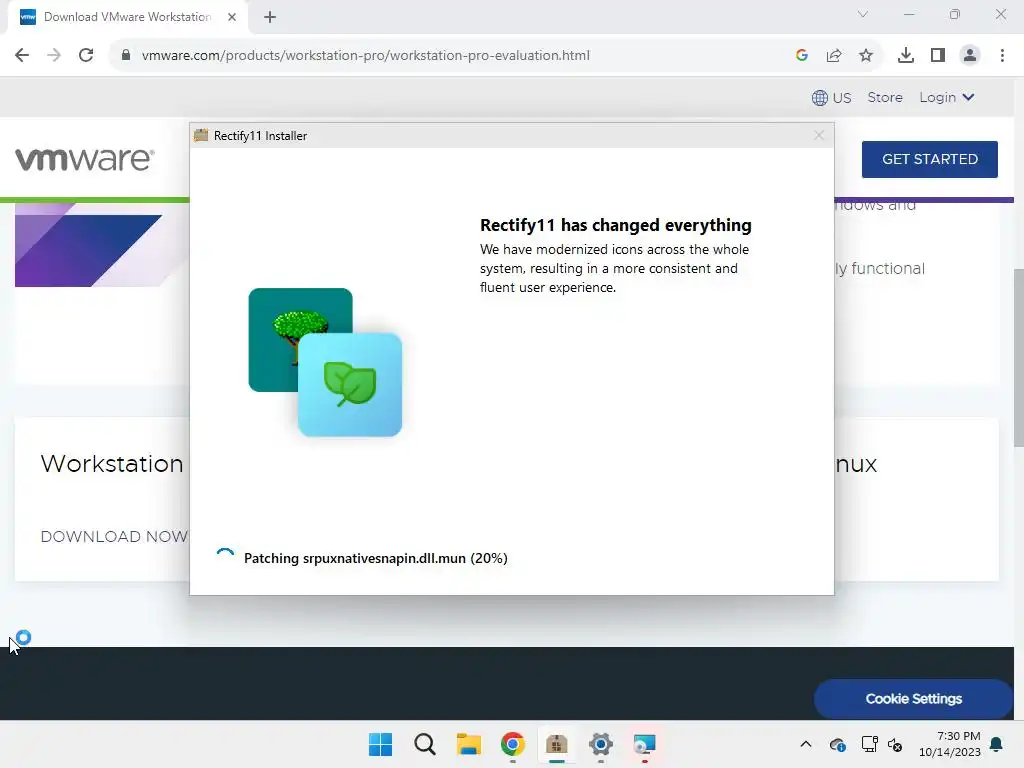Go back to the previous page in Chrome
The image size is (1024, 768).
click(22, 56)
